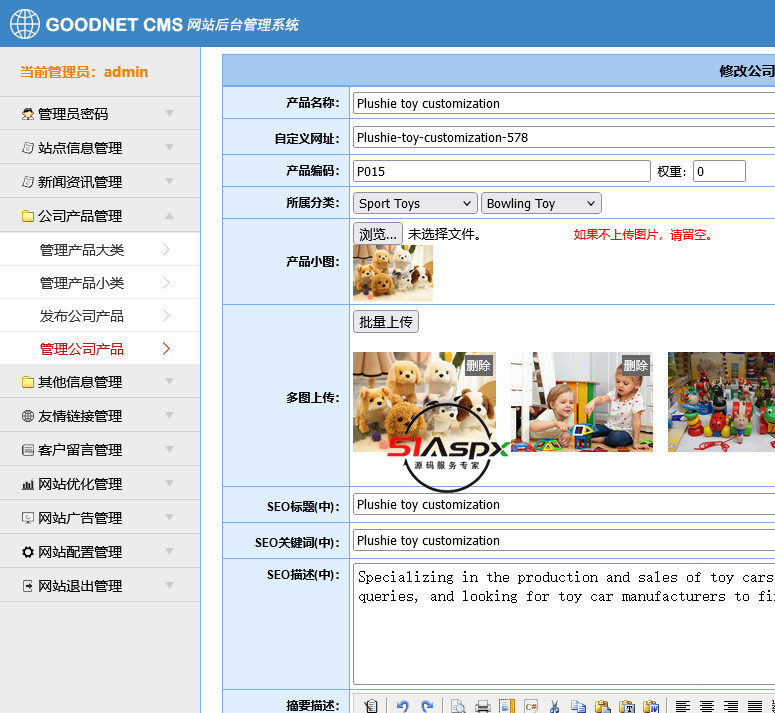Expand the 站点信息管理 menu arrow
775x713 pixels.
(170, 147)
